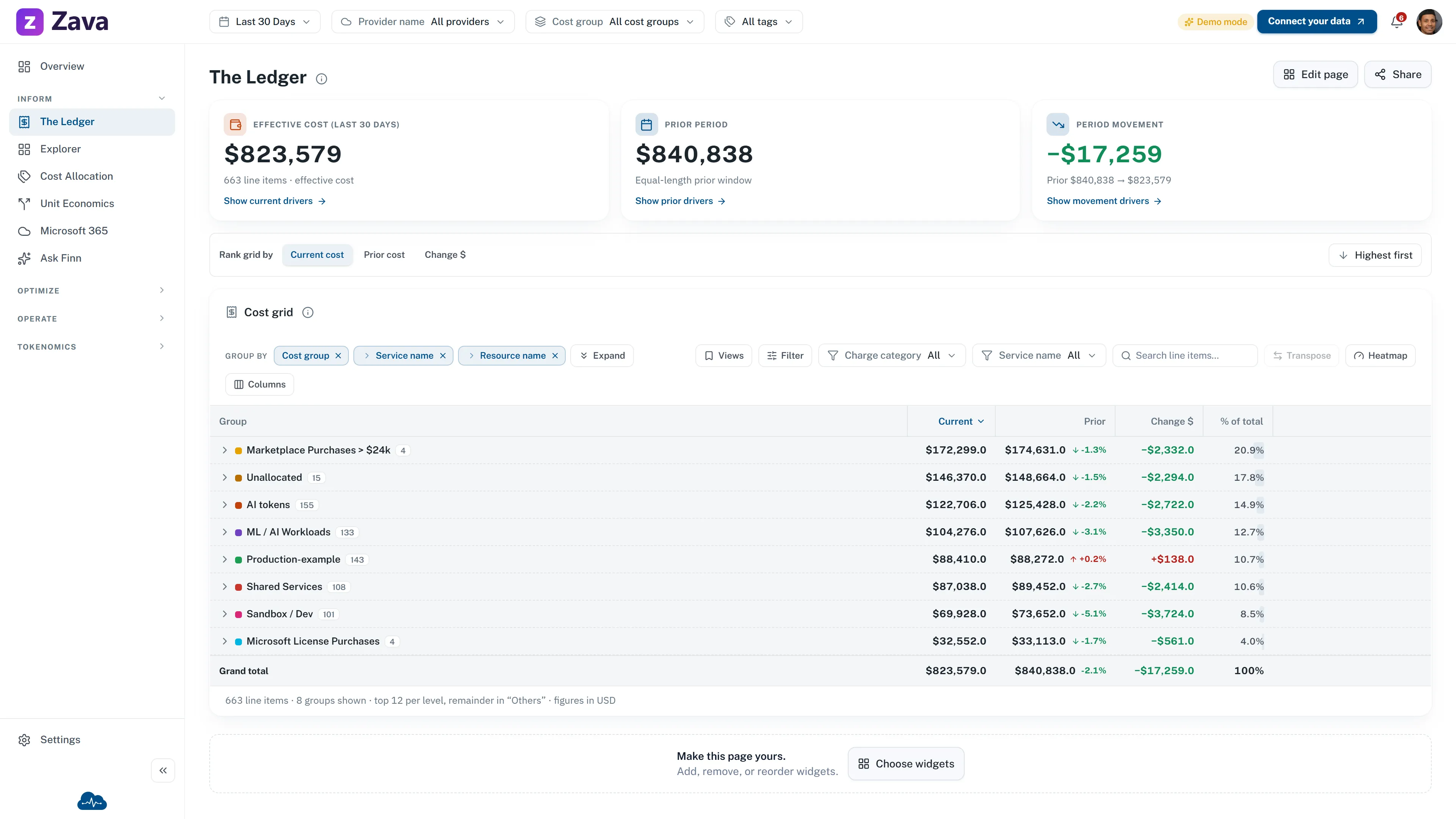Open Columns chooser

[x=259, y=384]
